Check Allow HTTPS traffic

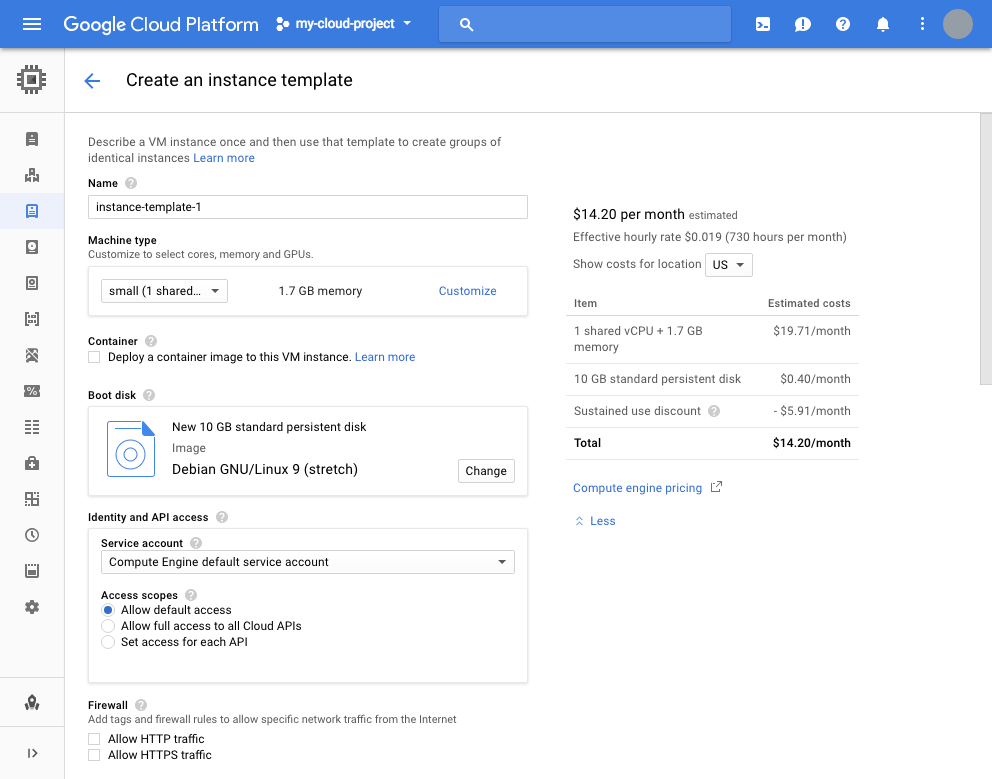pos(94,754)
